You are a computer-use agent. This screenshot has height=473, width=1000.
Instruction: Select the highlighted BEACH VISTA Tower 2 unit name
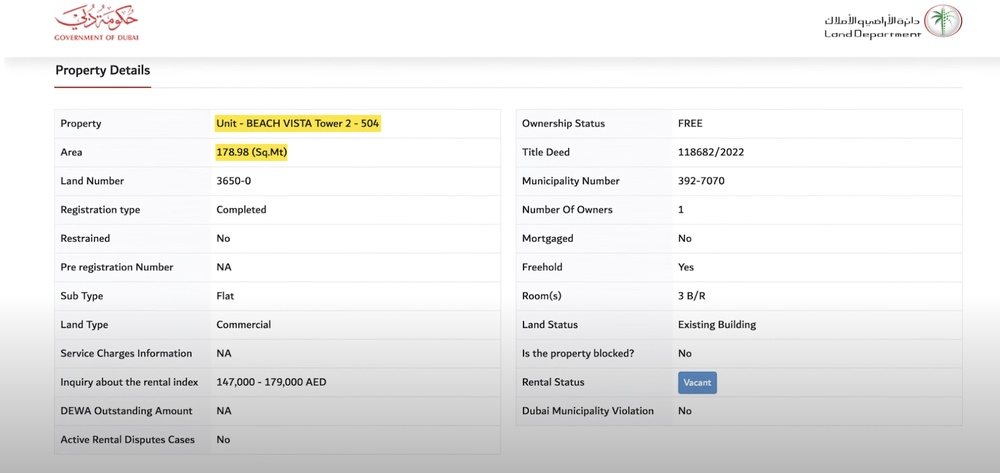click(x=298, y=124)
